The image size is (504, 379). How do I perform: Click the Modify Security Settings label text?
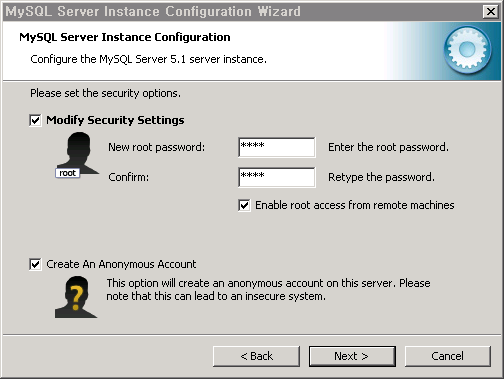115,120
